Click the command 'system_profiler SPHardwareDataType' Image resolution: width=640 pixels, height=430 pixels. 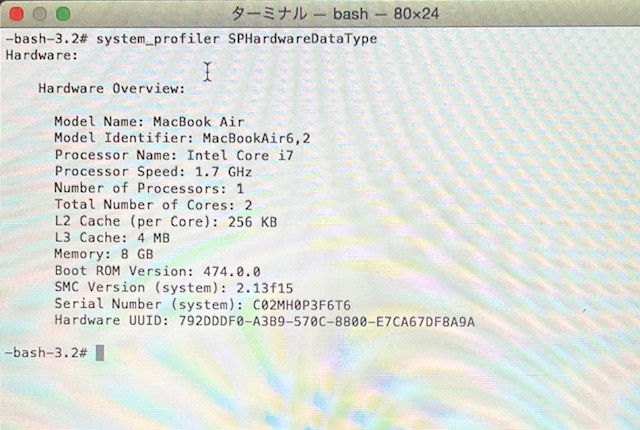click(236, 39)
